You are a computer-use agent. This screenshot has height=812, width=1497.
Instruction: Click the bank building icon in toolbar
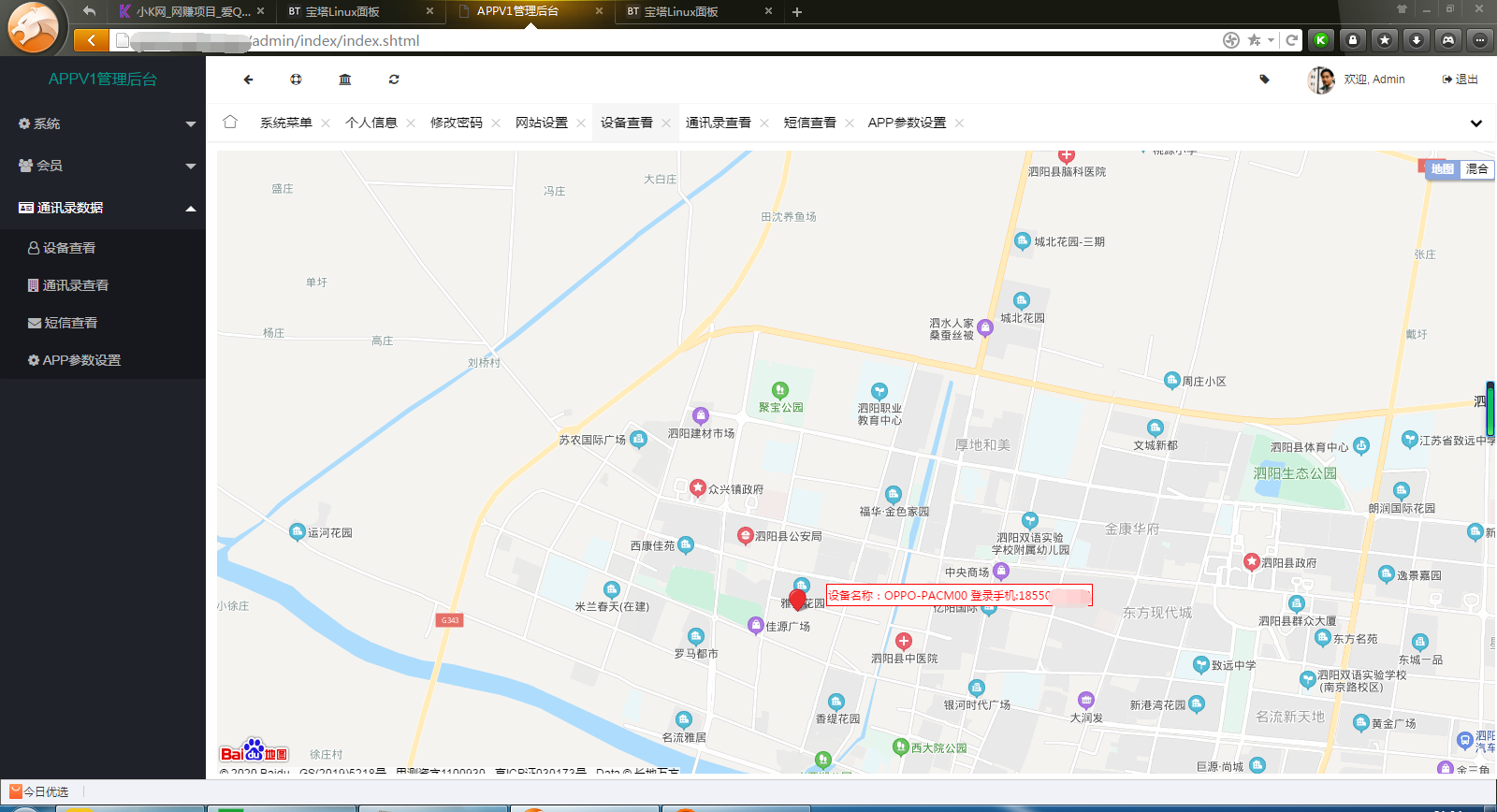tap(345, 80)
